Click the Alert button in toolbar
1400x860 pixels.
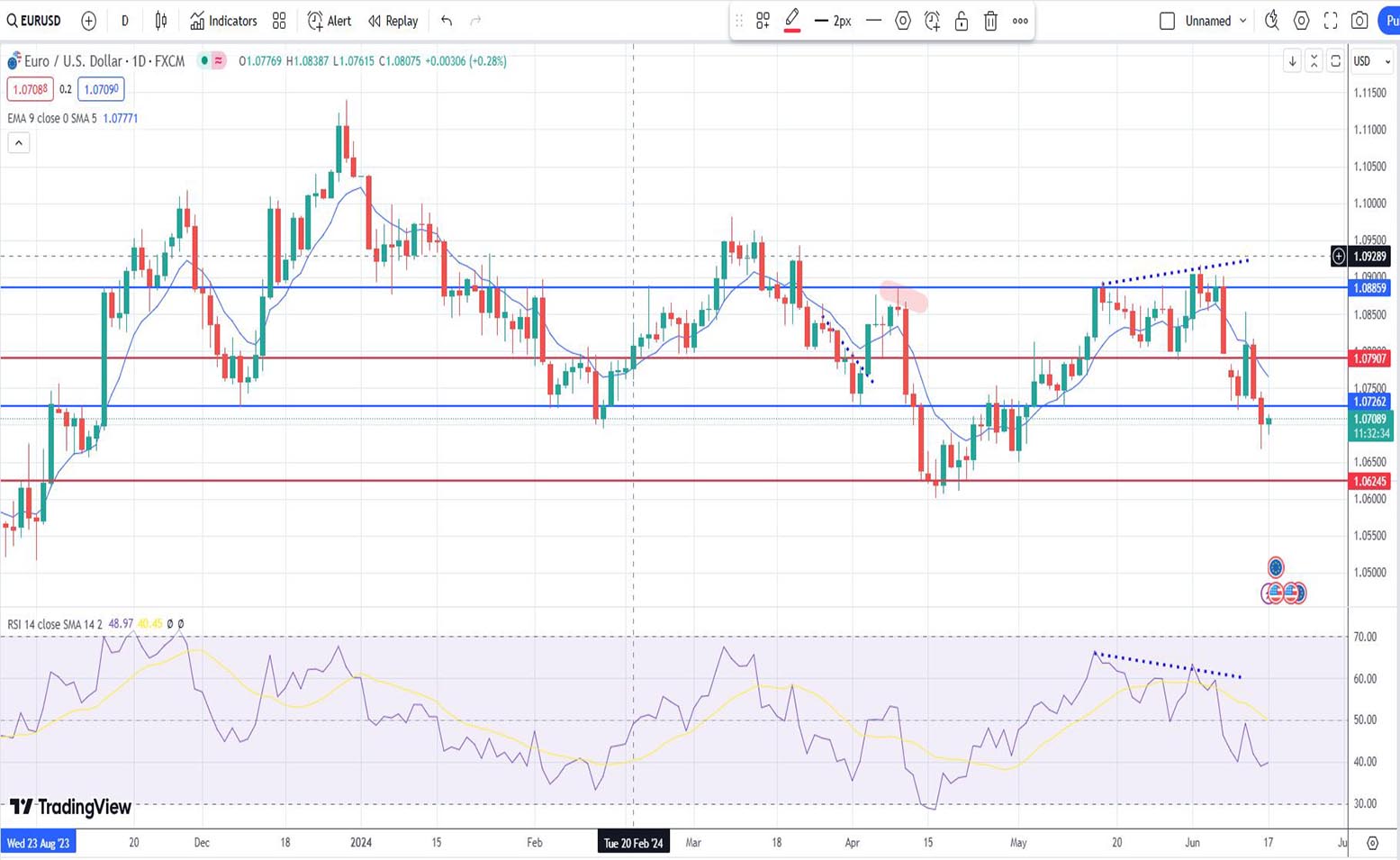click(x=330, y=21)
